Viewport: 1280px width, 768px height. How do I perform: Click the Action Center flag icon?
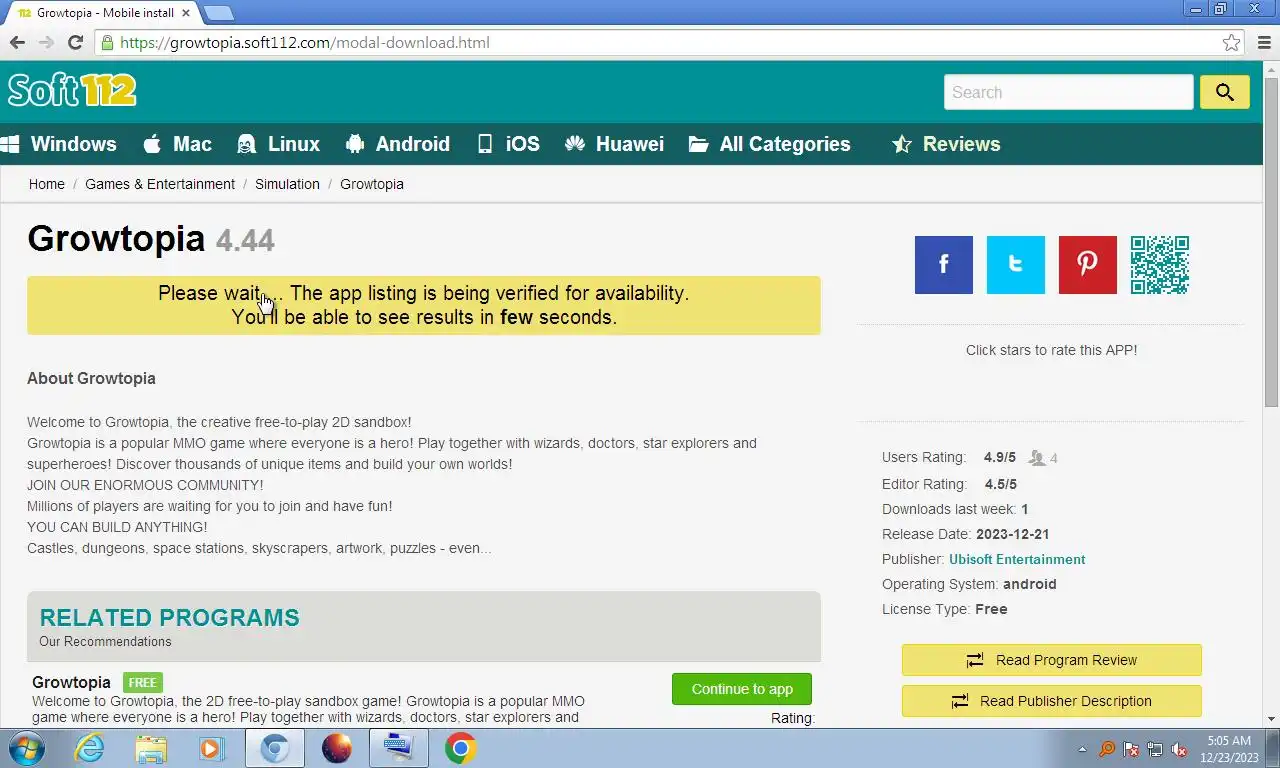click(x=1131, y=749)
